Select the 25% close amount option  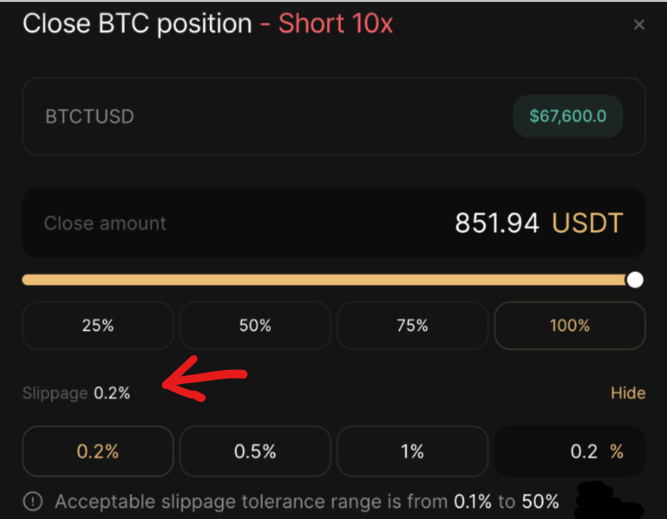(x=97, y=325)
